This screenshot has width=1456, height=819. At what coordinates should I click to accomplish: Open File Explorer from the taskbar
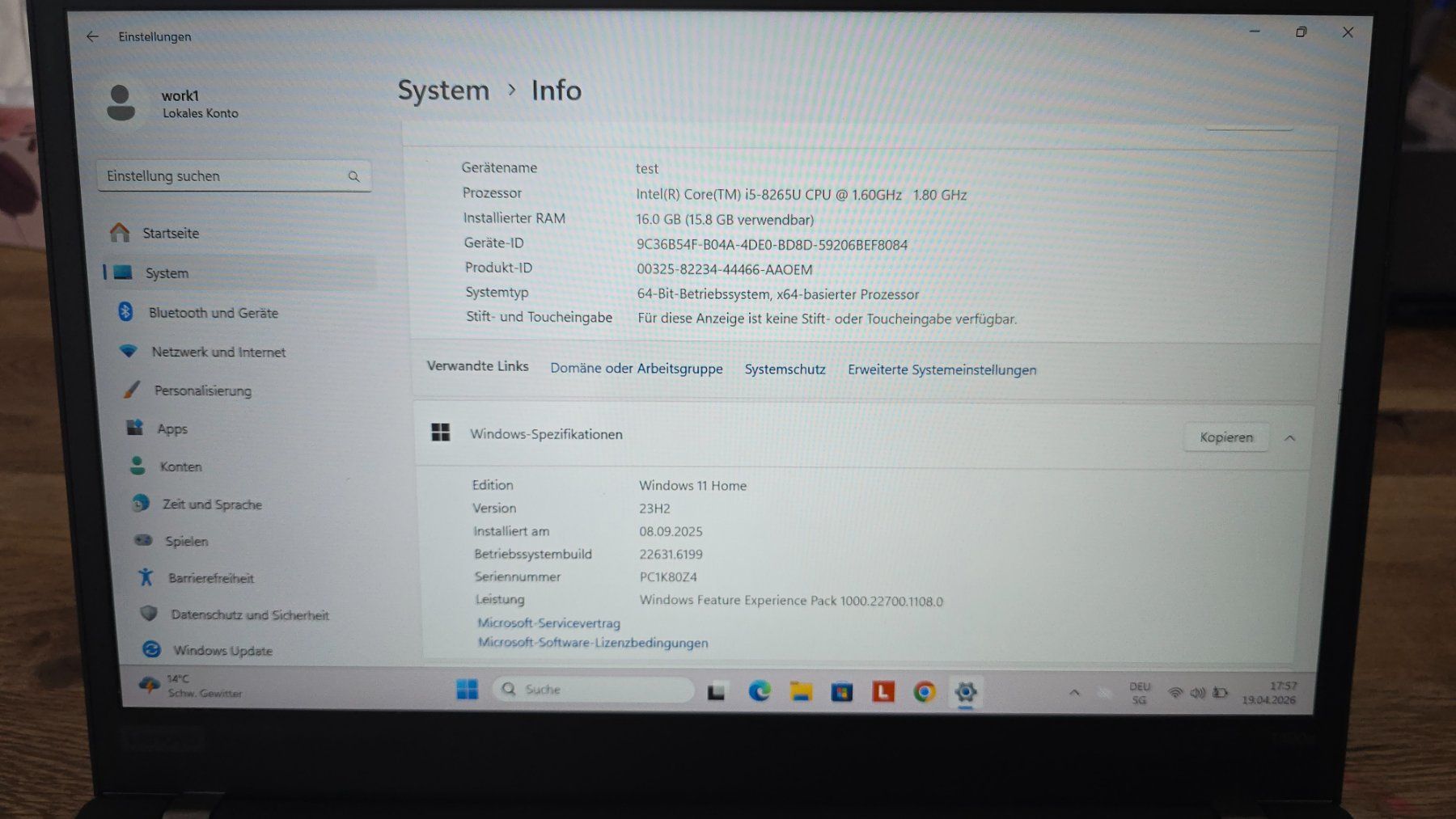tap(801, 691)
